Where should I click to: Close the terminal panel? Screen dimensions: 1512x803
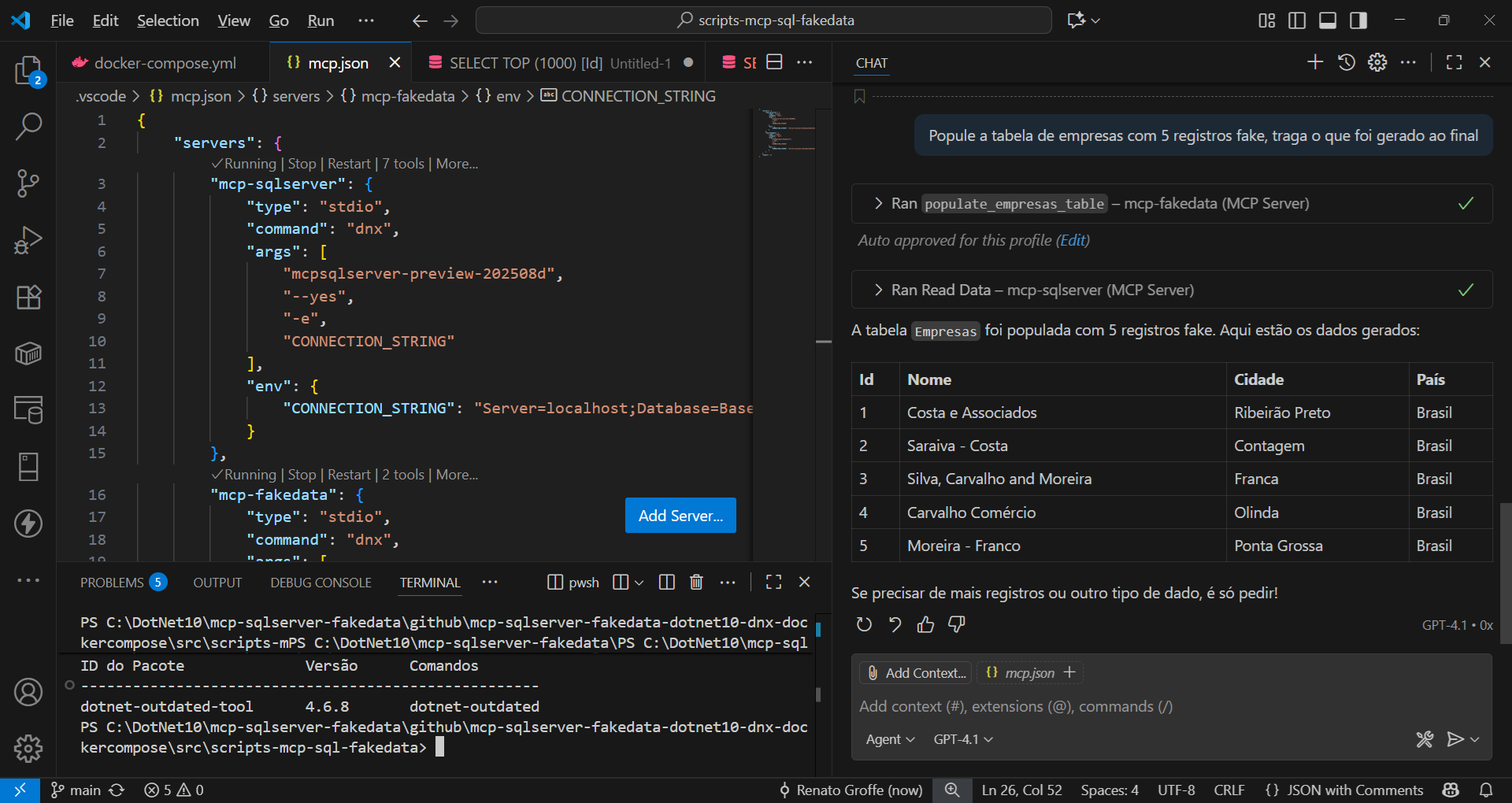804,582
